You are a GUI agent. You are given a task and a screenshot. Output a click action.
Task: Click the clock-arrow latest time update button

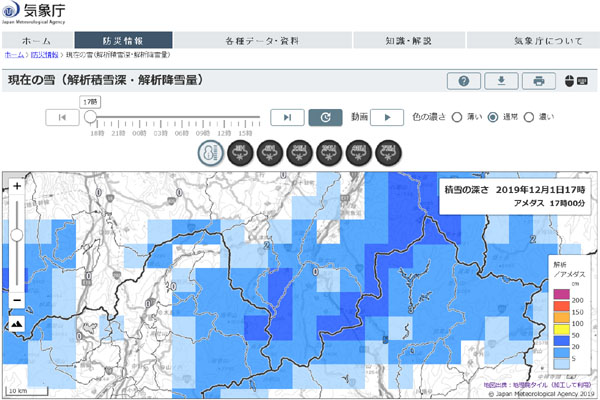(x=325, y=117)
